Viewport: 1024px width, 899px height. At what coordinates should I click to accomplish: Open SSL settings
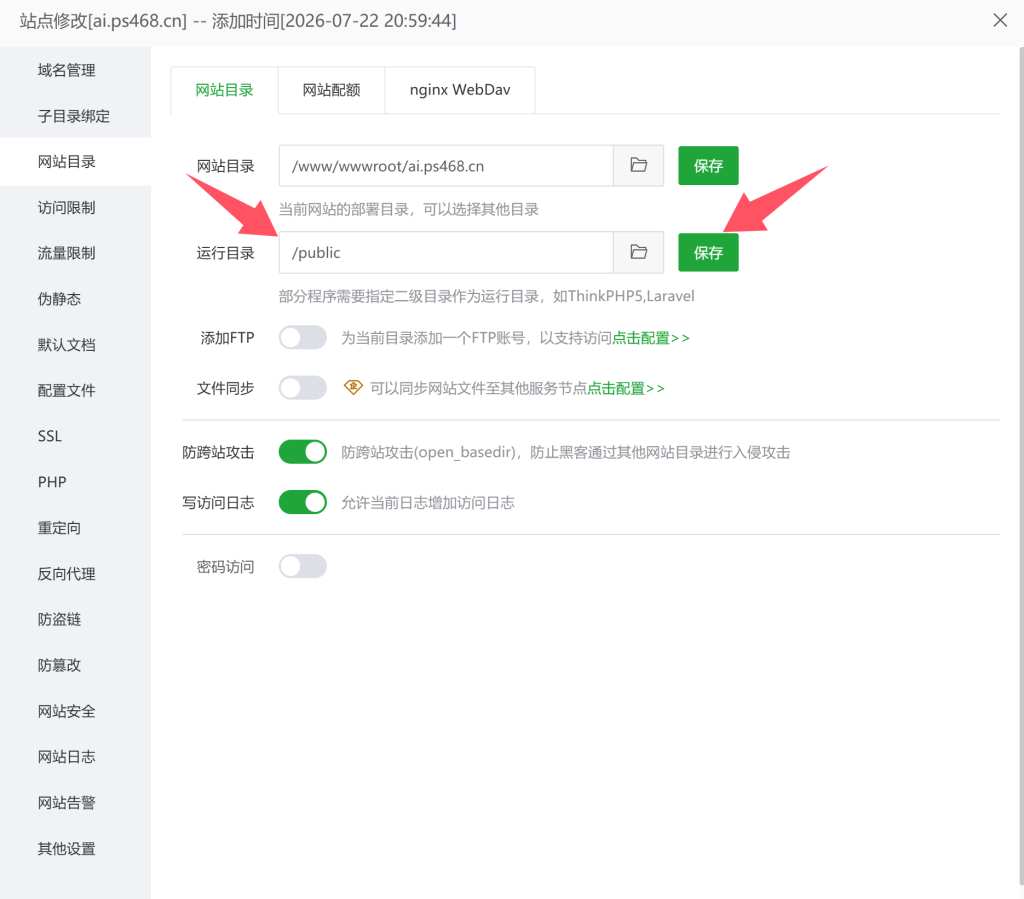[75, 436]
